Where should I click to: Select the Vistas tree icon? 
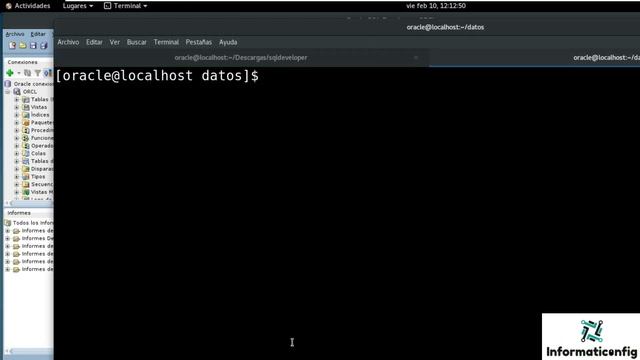(26, 107)
